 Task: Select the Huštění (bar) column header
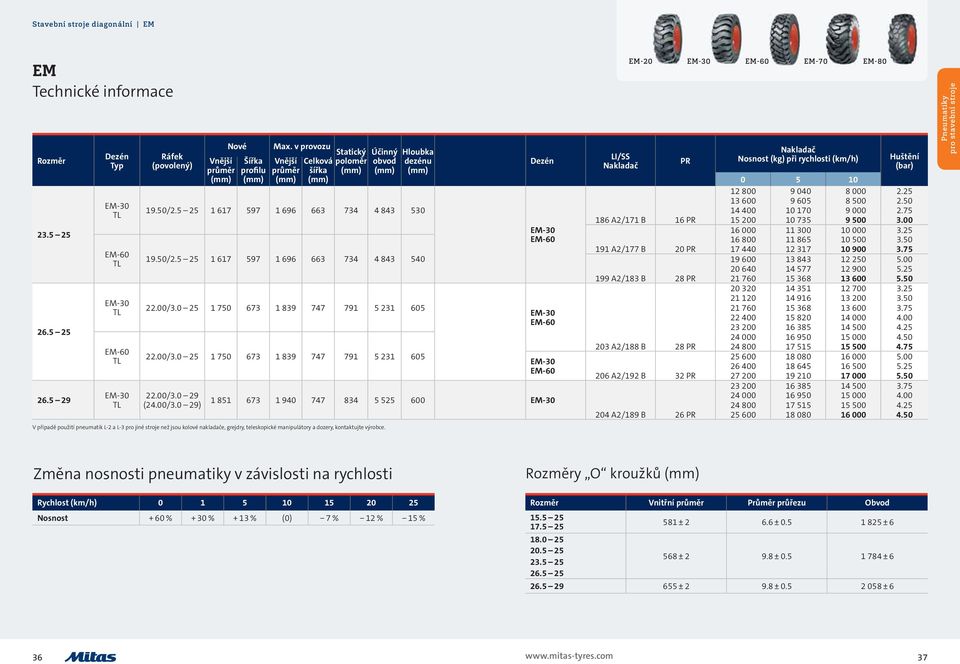pyautogui.click(x=904, y=161)
